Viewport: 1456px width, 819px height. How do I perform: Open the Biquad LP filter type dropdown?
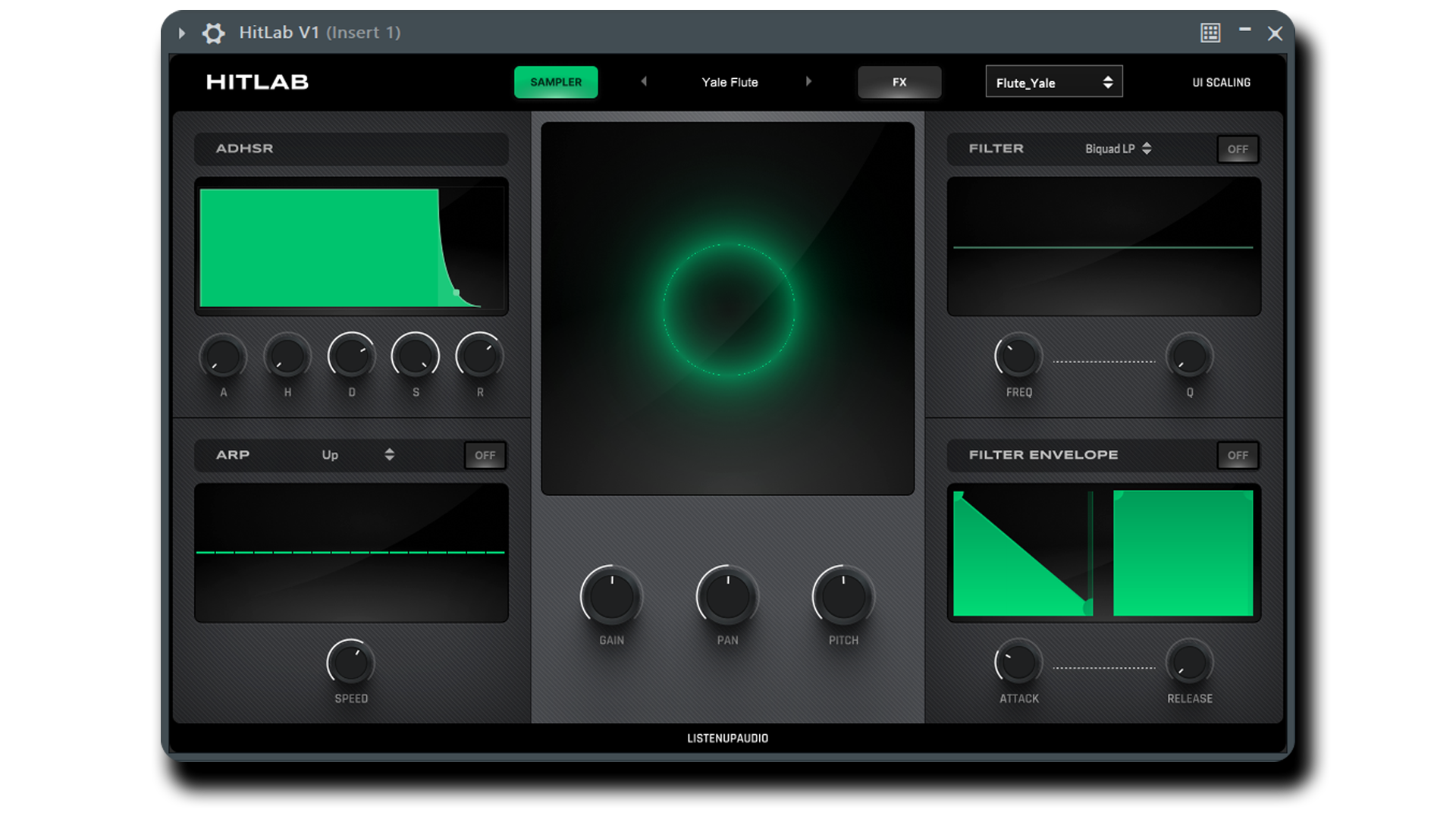[x=1118, y=149]
